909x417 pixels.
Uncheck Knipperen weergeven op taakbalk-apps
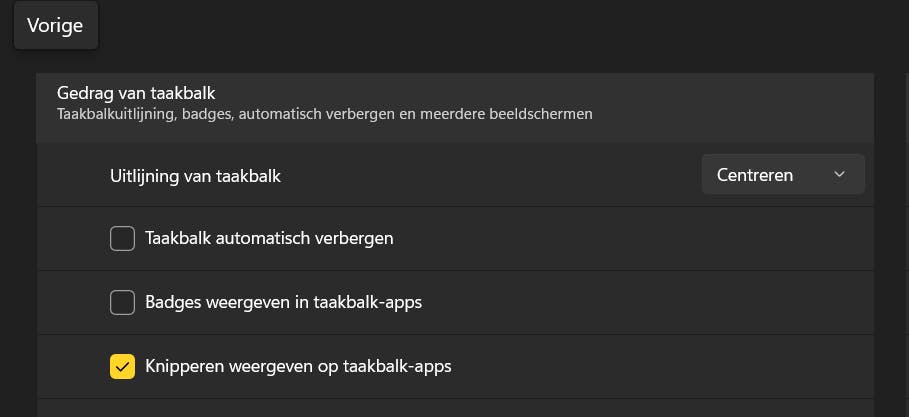pos(122,366)
